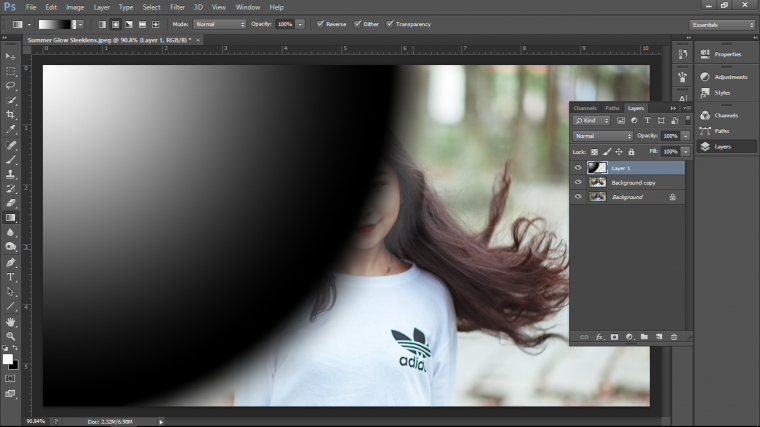760x427 pixels.
Task: Open the Essentials workspace dropdown
Action: [722, 25]
